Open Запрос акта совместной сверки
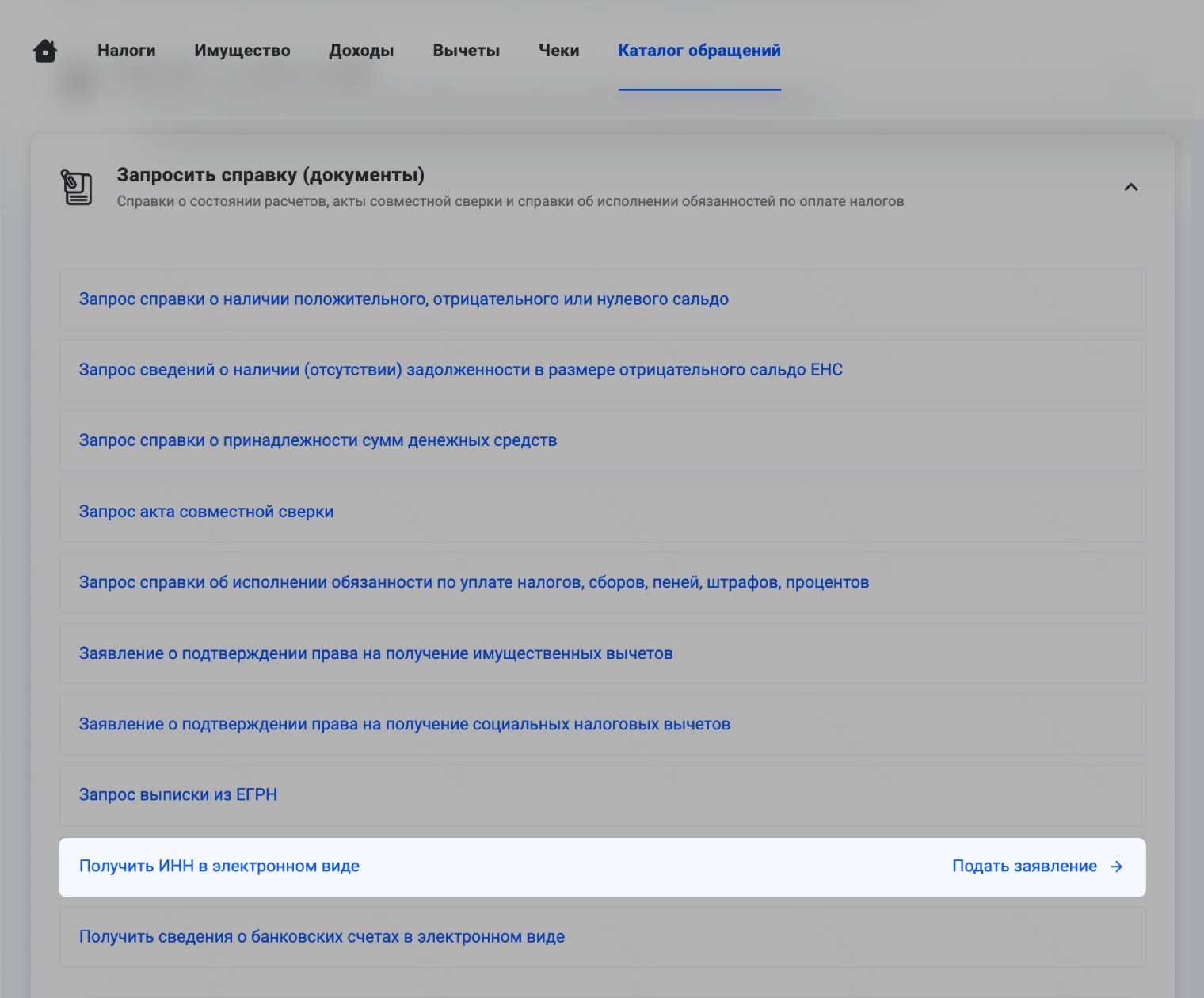 602,512
